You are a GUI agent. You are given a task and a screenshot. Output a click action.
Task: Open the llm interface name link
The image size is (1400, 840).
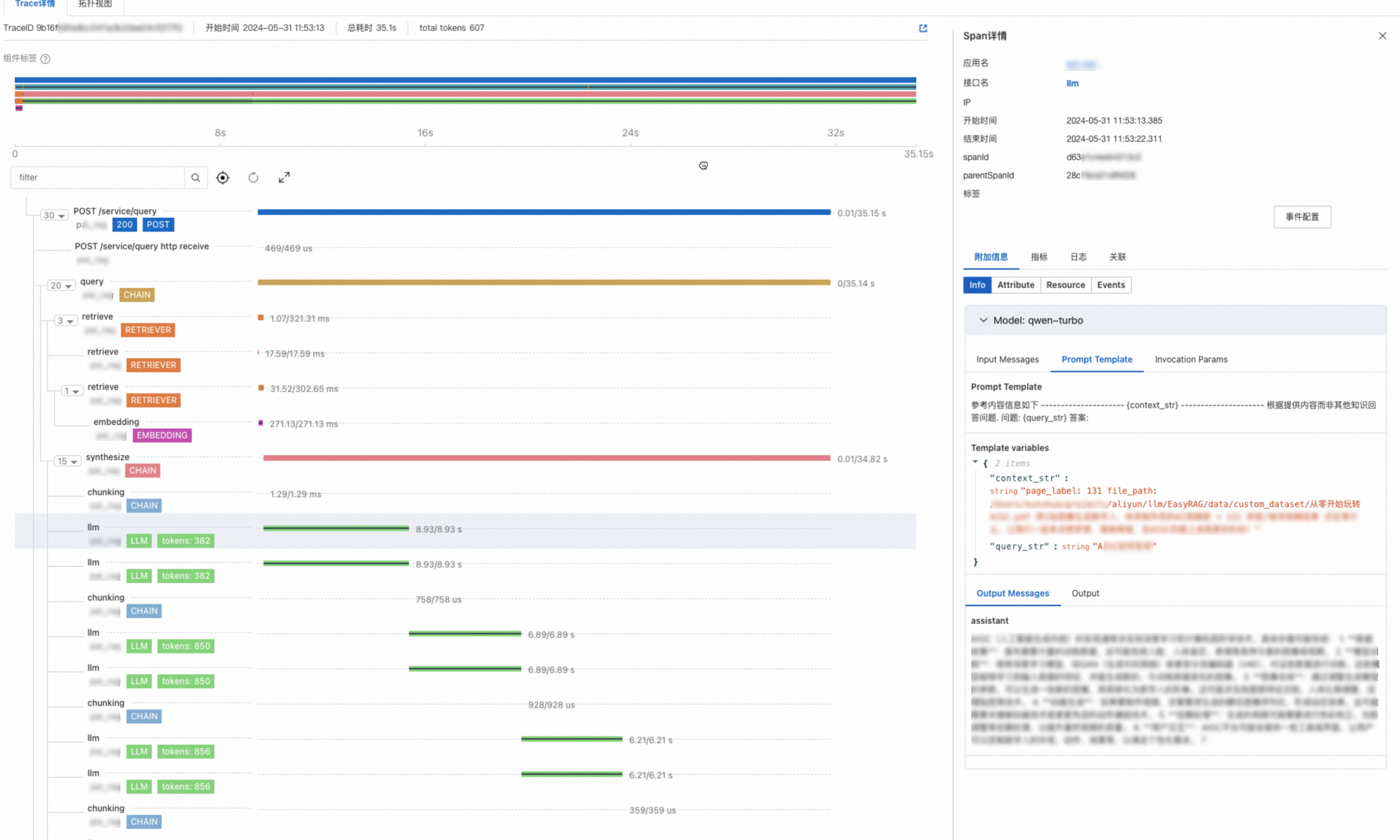pos(1072,83)
